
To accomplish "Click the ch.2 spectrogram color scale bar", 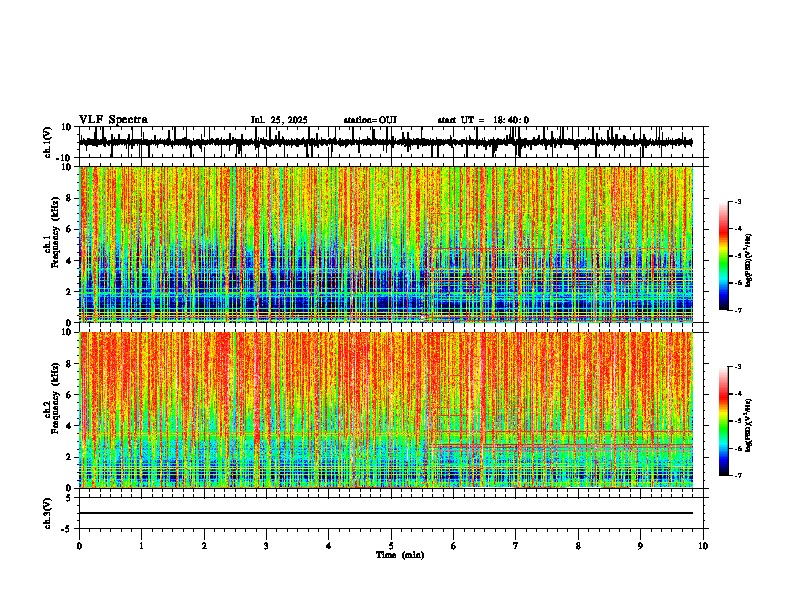I will 724,421.
